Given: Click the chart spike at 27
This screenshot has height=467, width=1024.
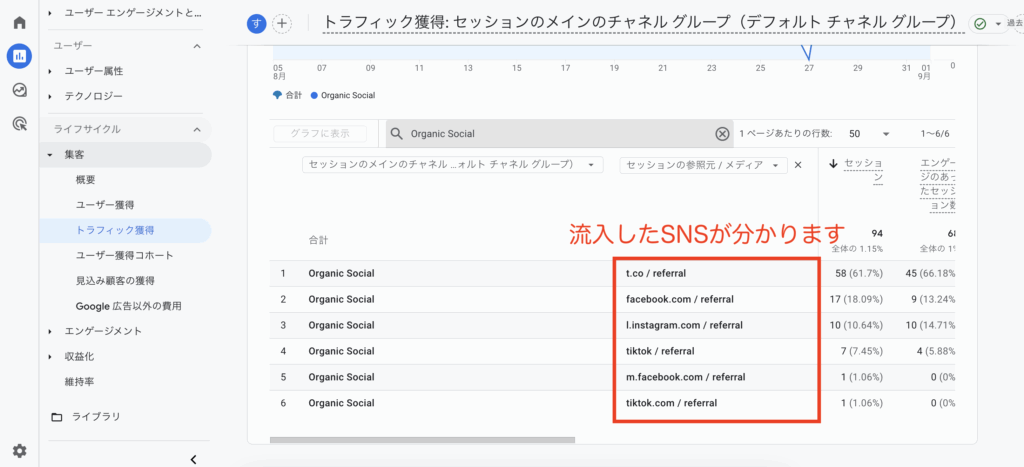Looking at the screenshot, I should coord(808,54).
